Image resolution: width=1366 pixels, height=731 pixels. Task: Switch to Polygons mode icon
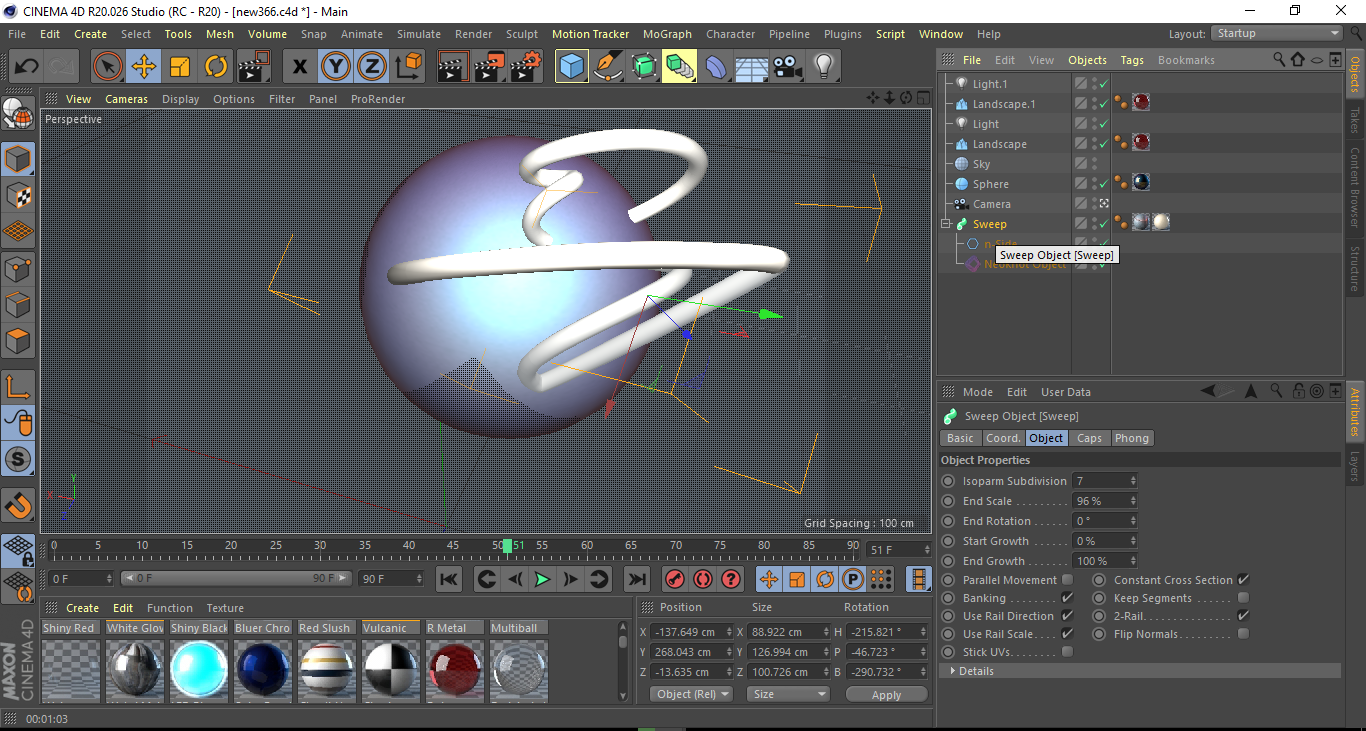[18, 341]
